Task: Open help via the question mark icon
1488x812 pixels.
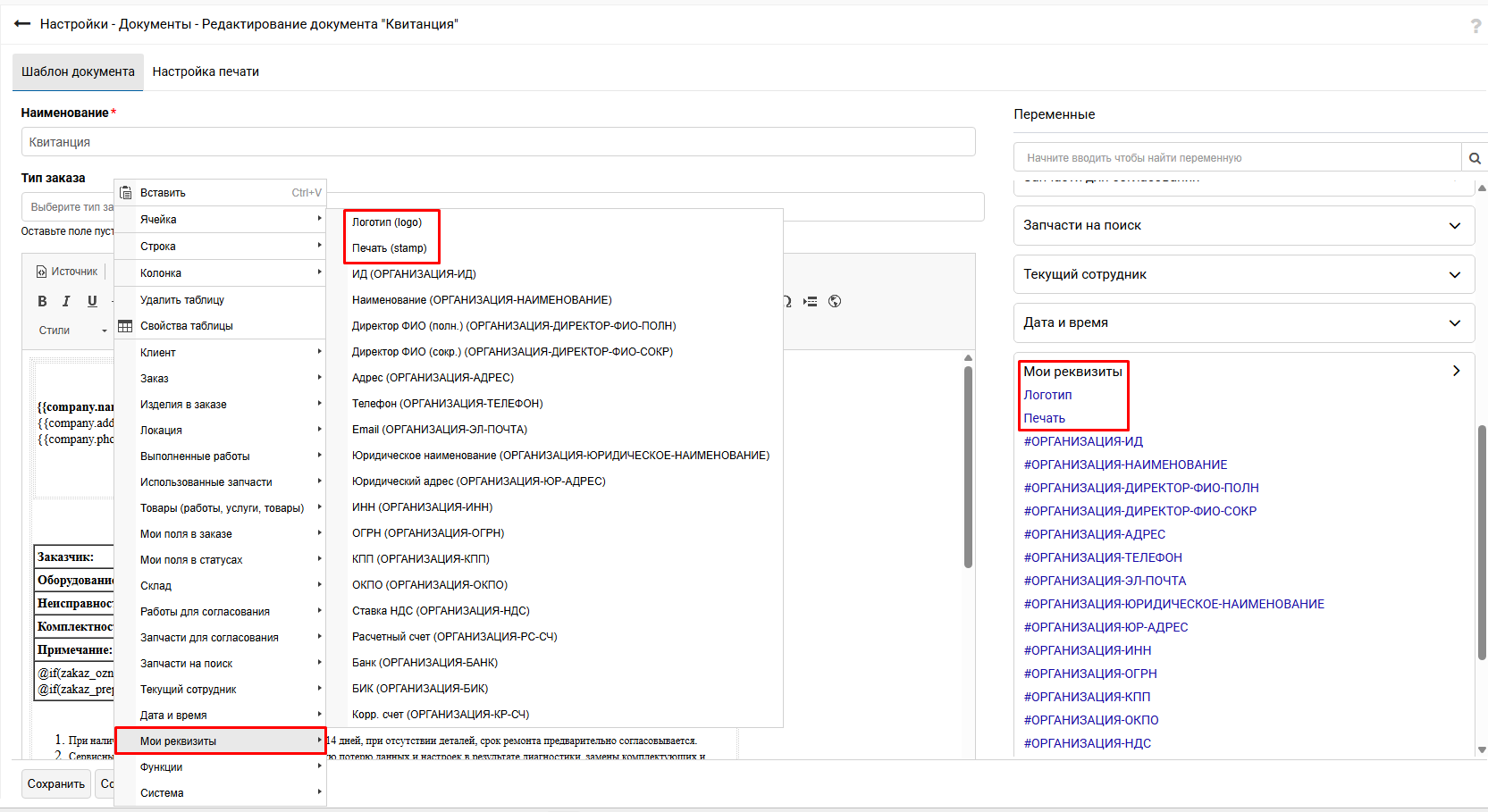Action: (1475, 26)
